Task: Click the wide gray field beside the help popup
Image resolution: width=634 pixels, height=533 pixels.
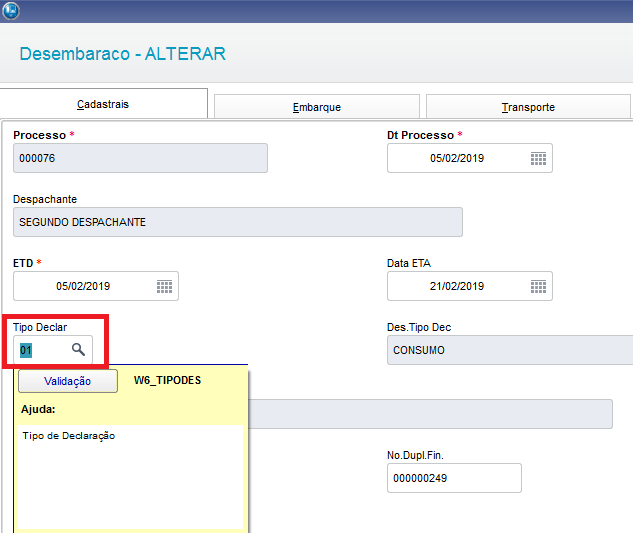Action: pyautogui.click(x=431, y=414)
